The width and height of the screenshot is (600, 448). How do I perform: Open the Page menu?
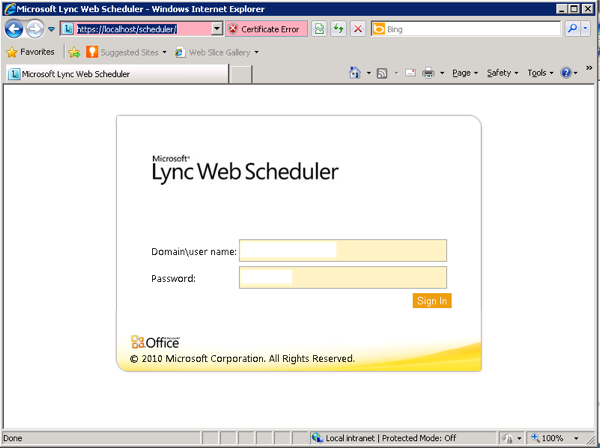click(x=465, y=73)
